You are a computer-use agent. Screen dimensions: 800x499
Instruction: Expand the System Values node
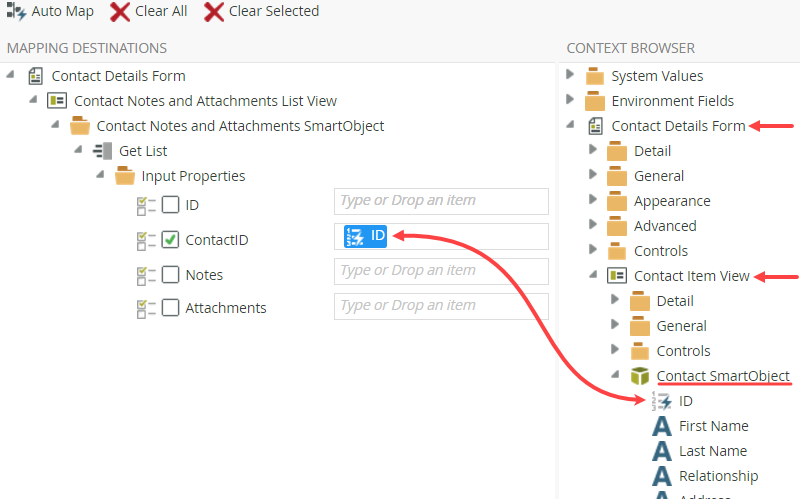(x=571, y=75)
